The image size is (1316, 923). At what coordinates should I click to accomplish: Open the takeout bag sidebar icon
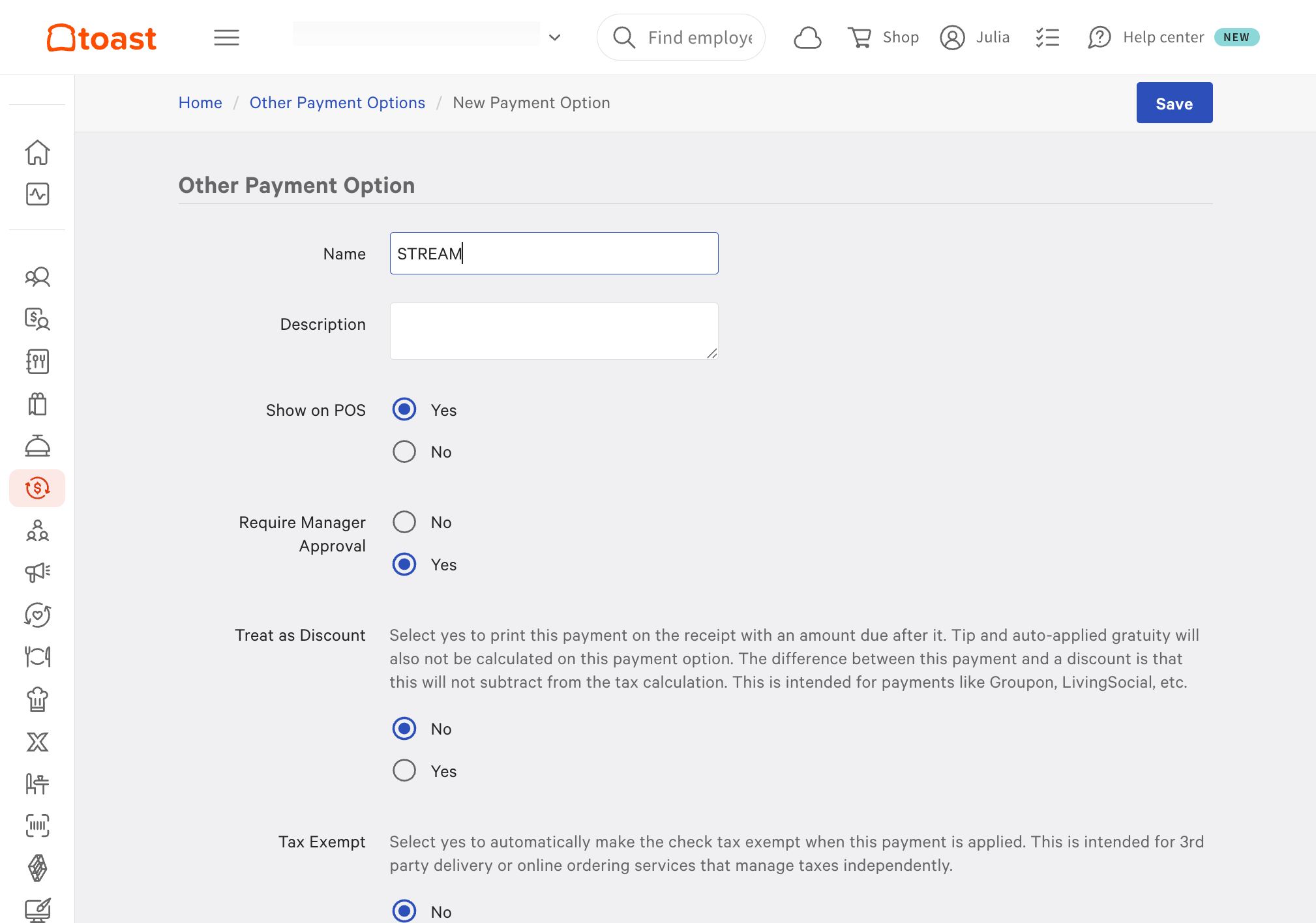[x=37, y=403]
